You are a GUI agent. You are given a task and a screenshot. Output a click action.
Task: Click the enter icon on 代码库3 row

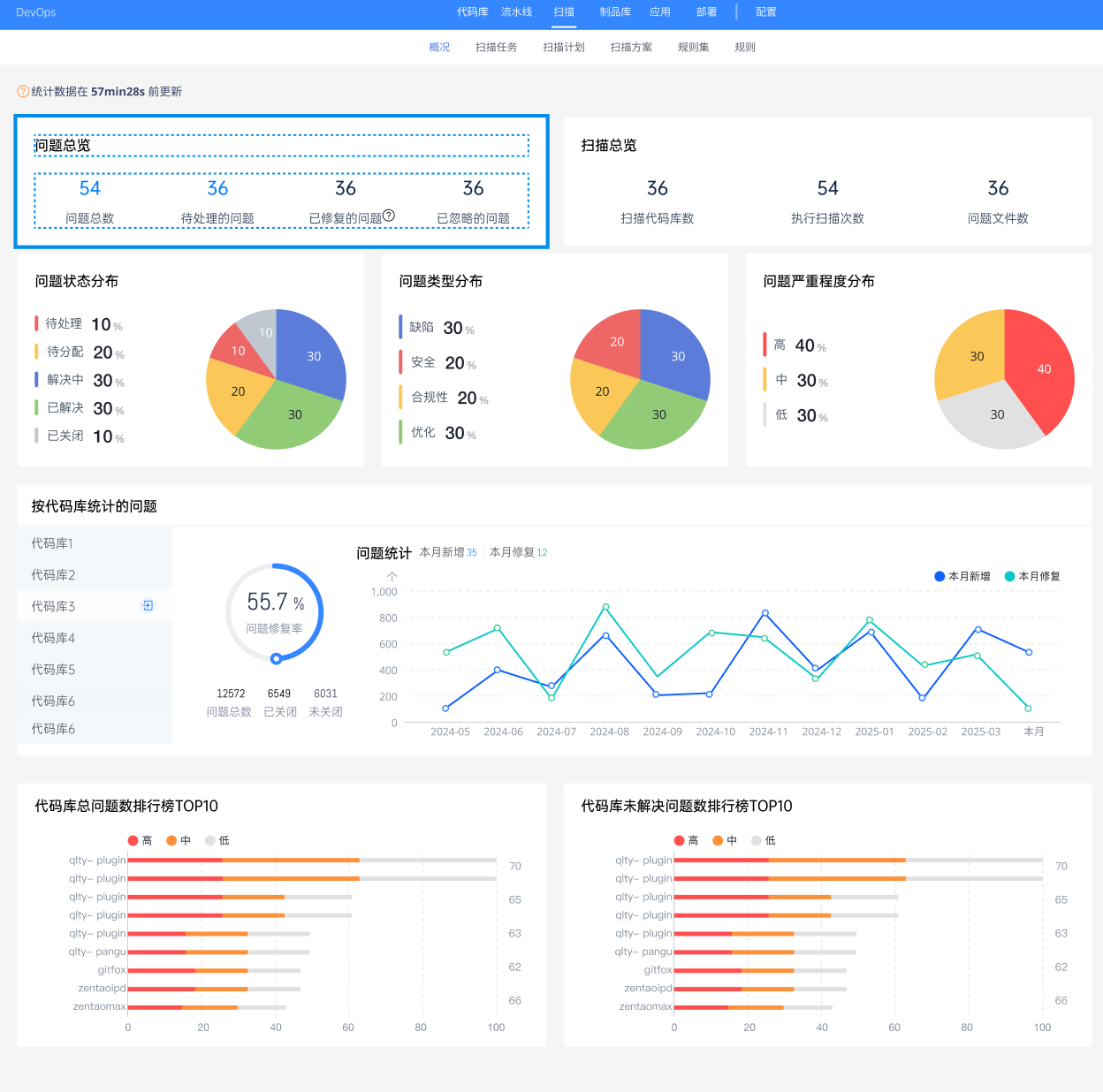tap(148, 605)
